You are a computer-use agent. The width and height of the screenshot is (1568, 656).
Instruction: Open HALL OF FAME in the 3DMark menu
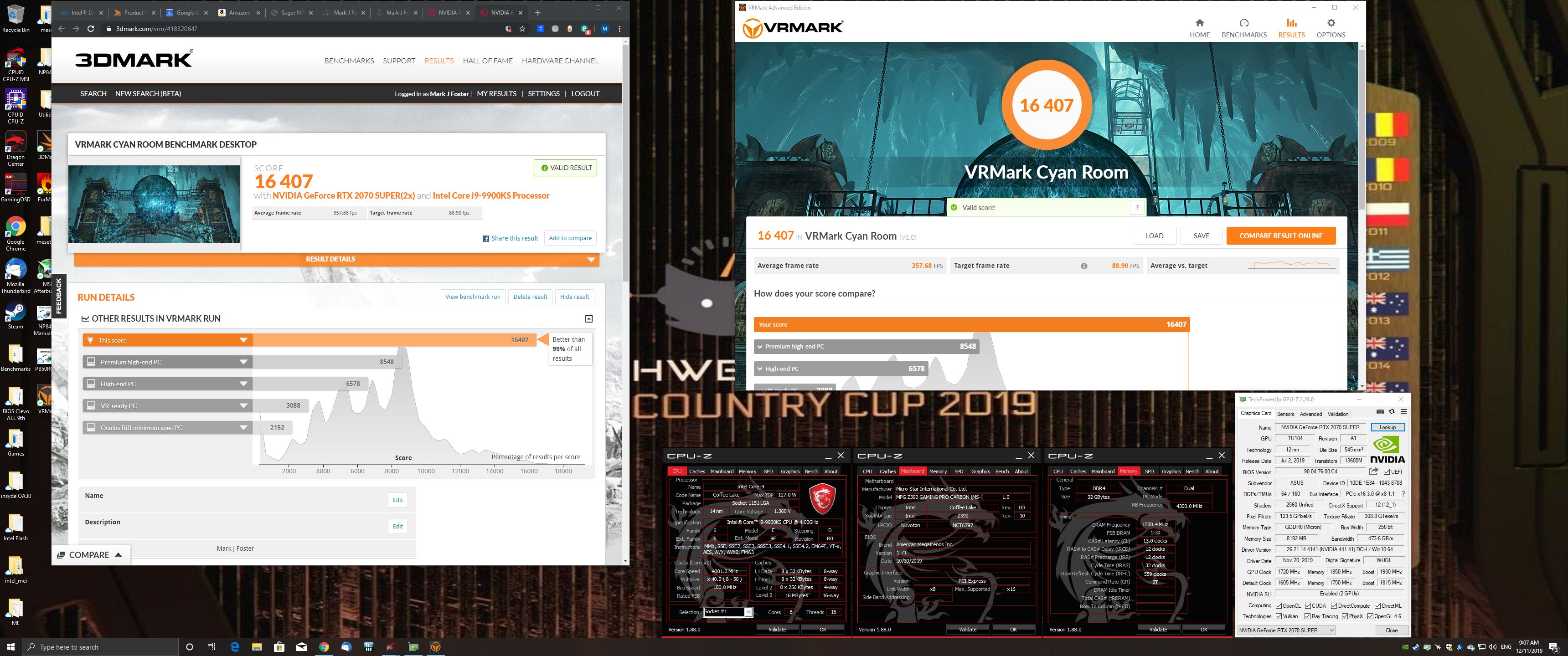coord(488,61)
